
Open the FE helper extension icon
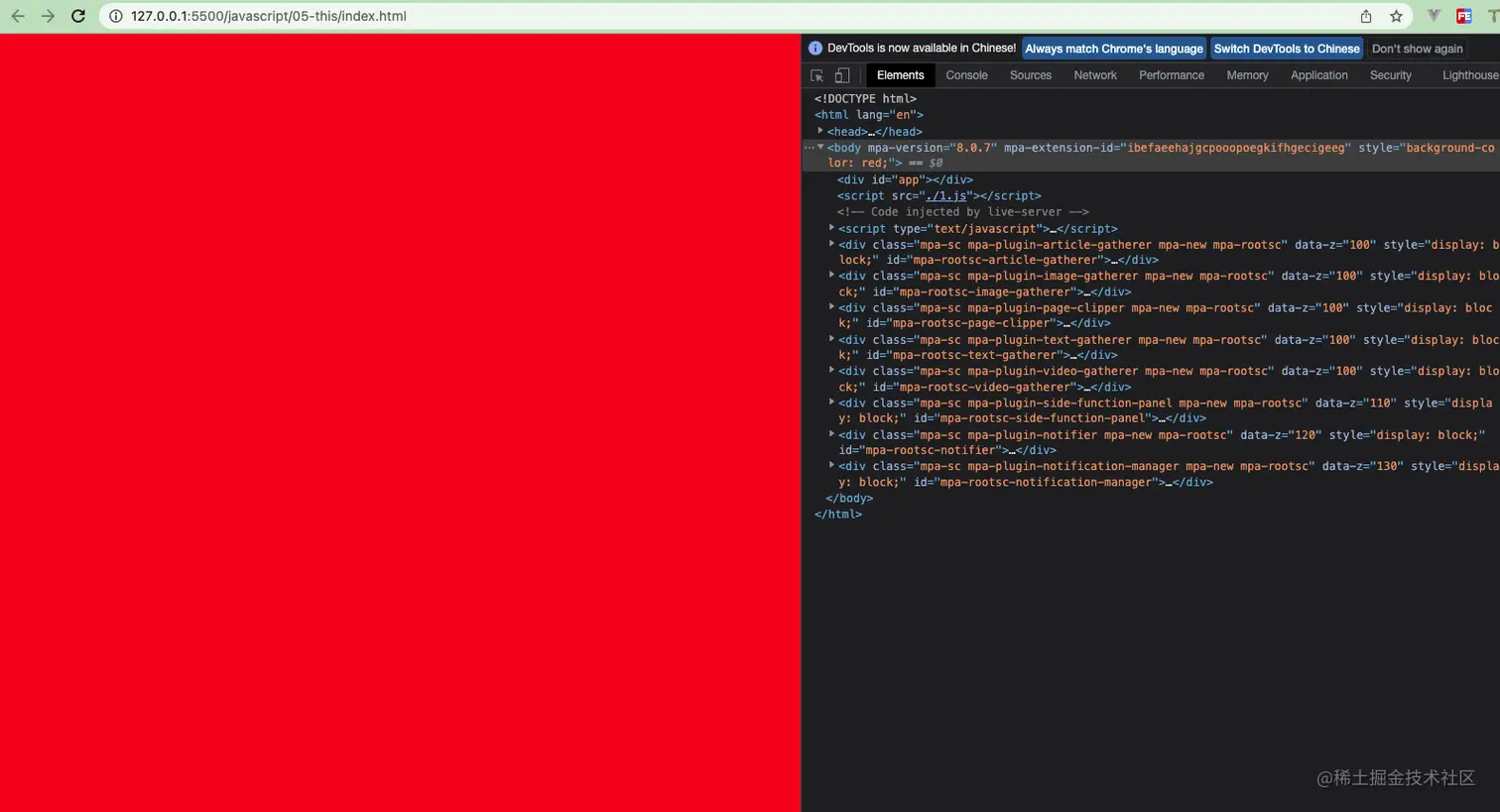(1463, 16)
